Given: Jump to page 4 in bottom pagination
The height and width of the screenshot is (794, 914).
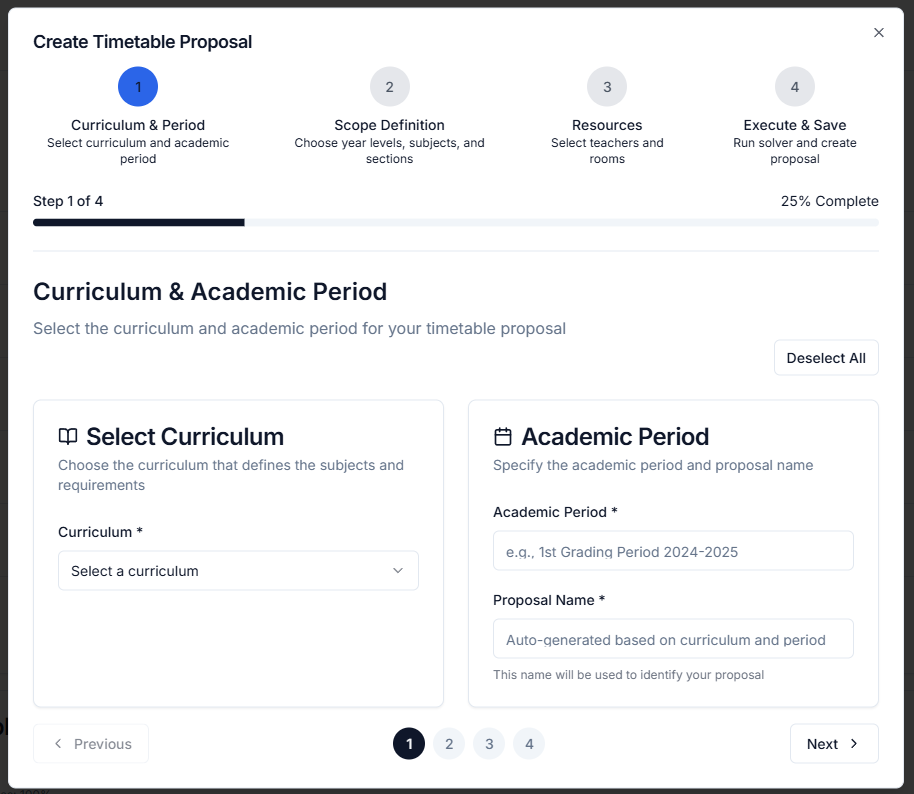Looking at the screenshot, I should pyautogui.click(x=529, y=744).
